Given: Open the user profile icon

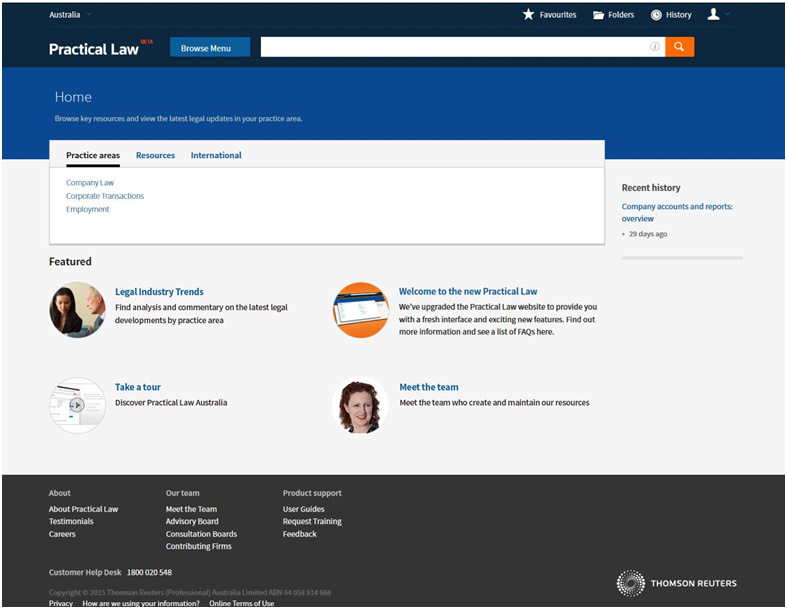Looking at the screenshot, I should [x=713, y=14].
